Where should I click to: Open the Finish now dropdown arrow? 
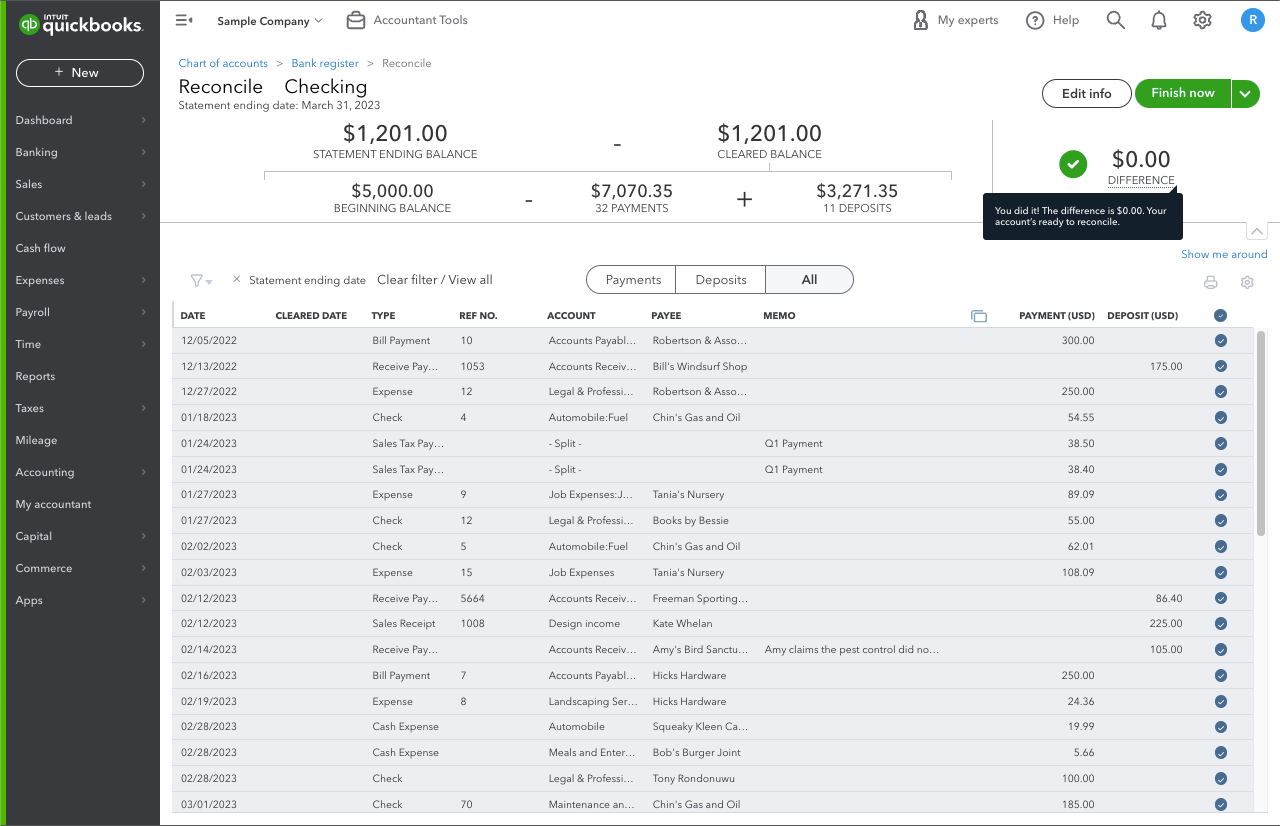[1245, 93]
